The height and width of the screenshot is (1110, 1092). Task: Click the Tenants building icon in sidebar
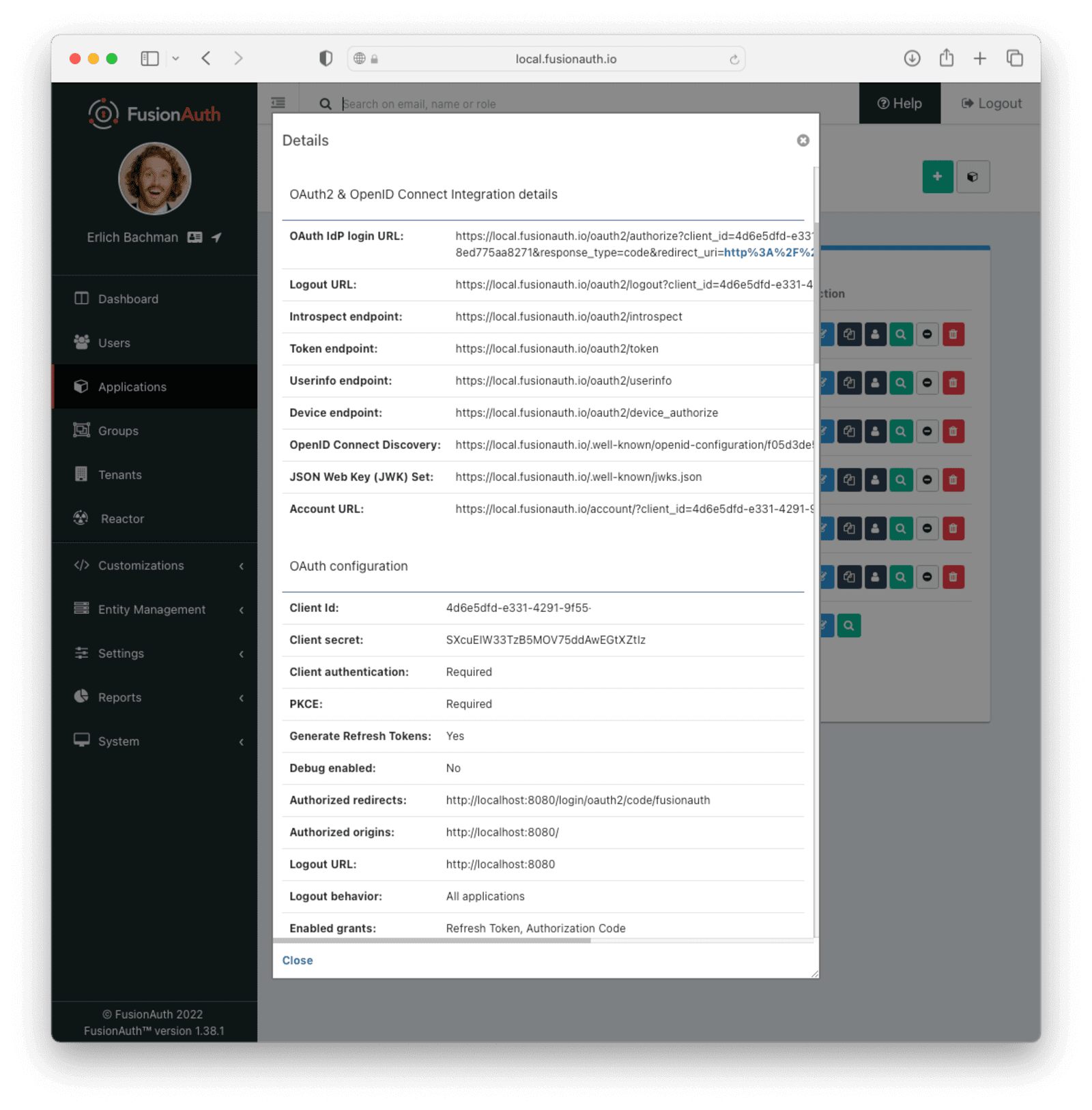point(81,473)
